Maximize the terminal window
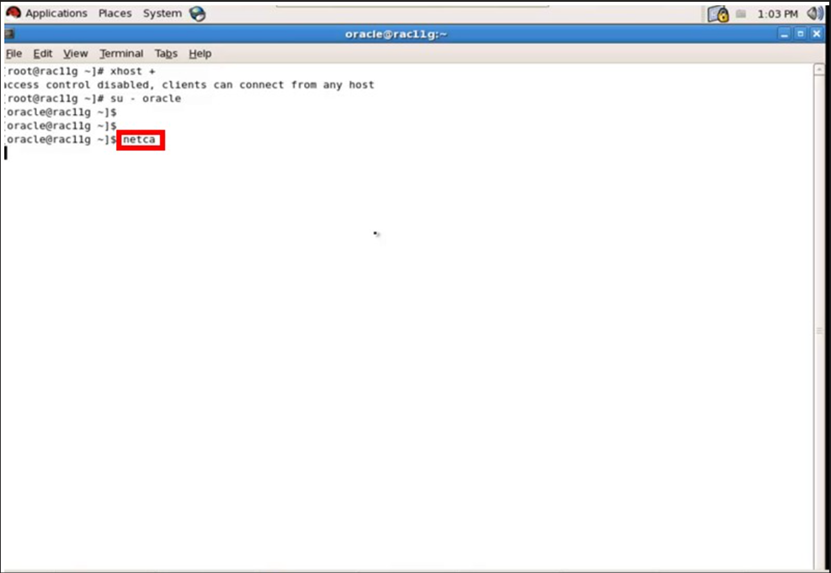831x573 pixels. coord(800,34)
